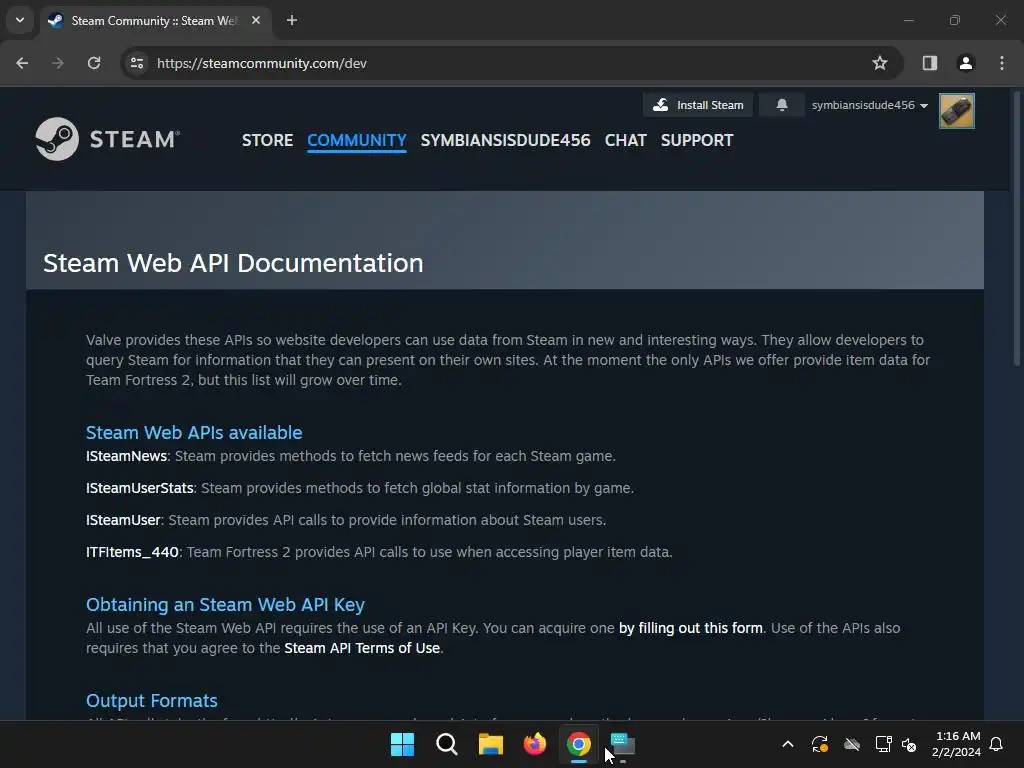Open the COMMUNITY menu
This screenshot has height=768, width=1024.
[x=357, y=140]
